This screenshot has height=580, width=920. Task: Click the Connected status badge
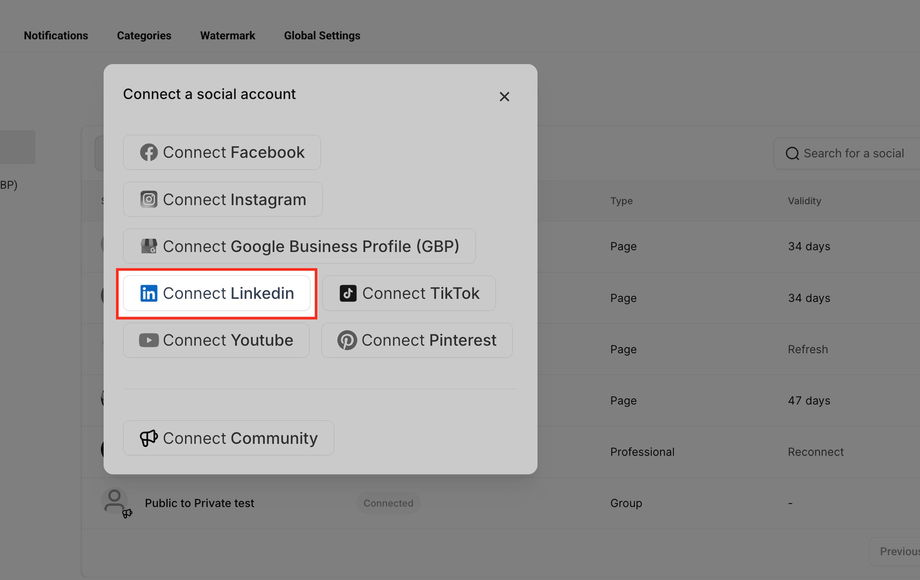point(388,503)
